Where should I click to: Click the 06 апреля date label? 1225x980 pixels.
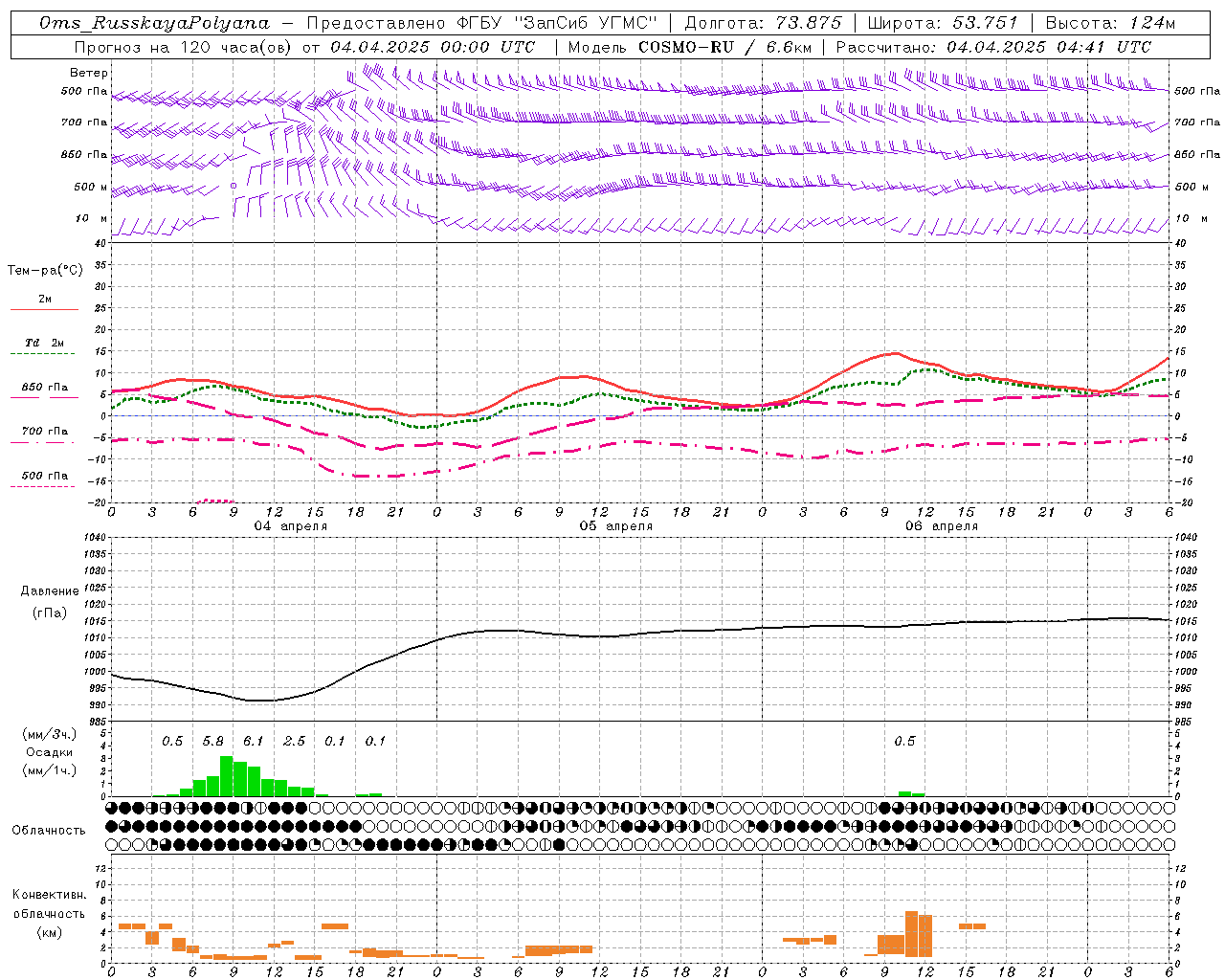[x=942, y=526]
